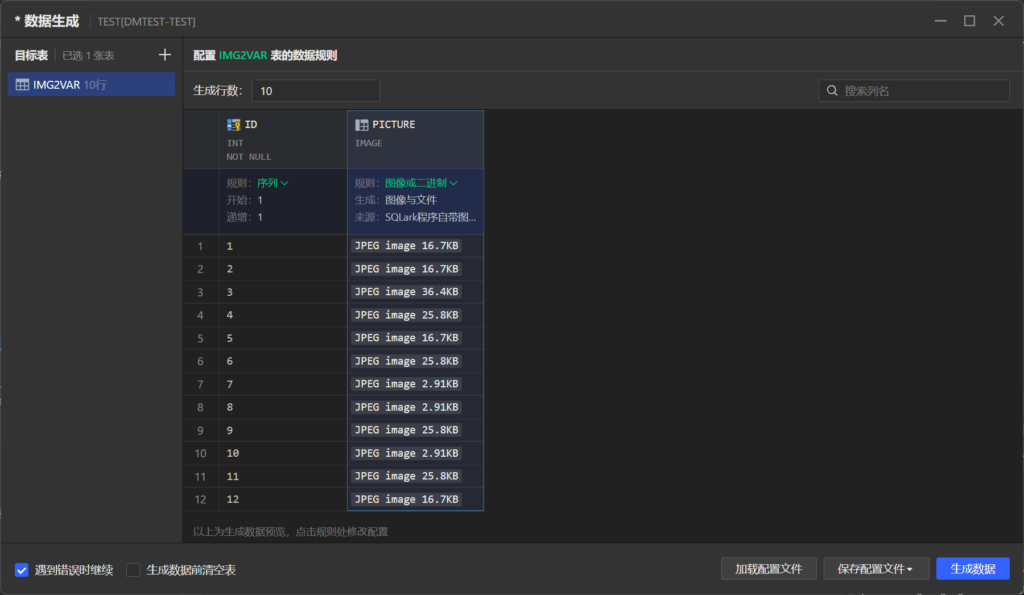The width and height of the screenshot is (1024, 595).
Task: Click the 搜索列名 search field
Action: (922, 91)
